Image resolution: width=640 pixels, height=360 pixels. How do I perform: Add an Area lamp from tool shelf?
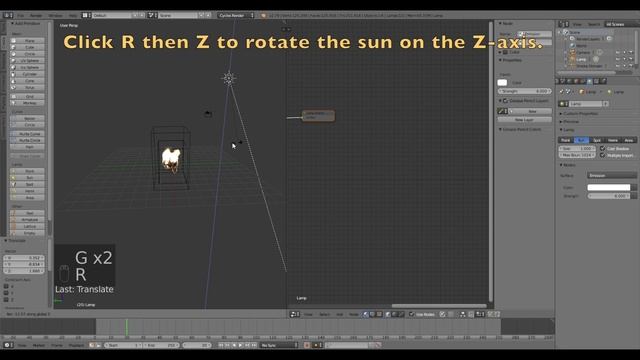[28, 198]
